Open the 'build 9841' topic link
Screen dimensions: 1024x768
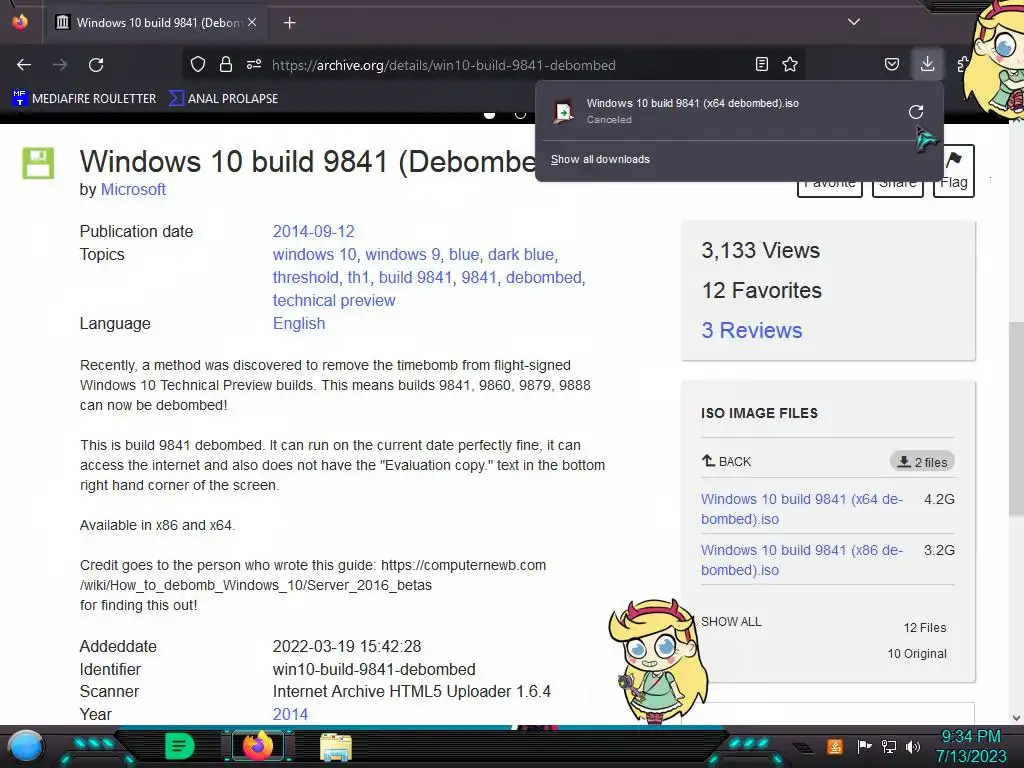tap(415, 277)
